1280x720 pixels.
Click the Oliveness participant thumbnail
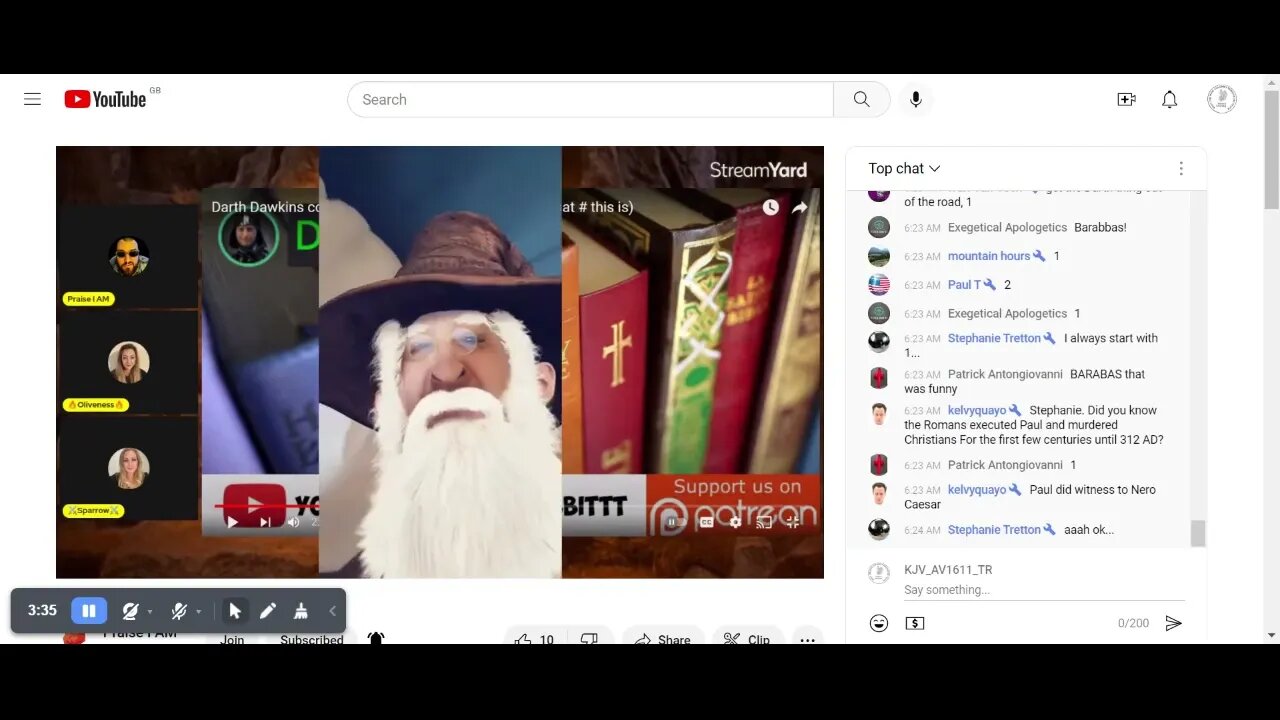(x=128, y=362)
